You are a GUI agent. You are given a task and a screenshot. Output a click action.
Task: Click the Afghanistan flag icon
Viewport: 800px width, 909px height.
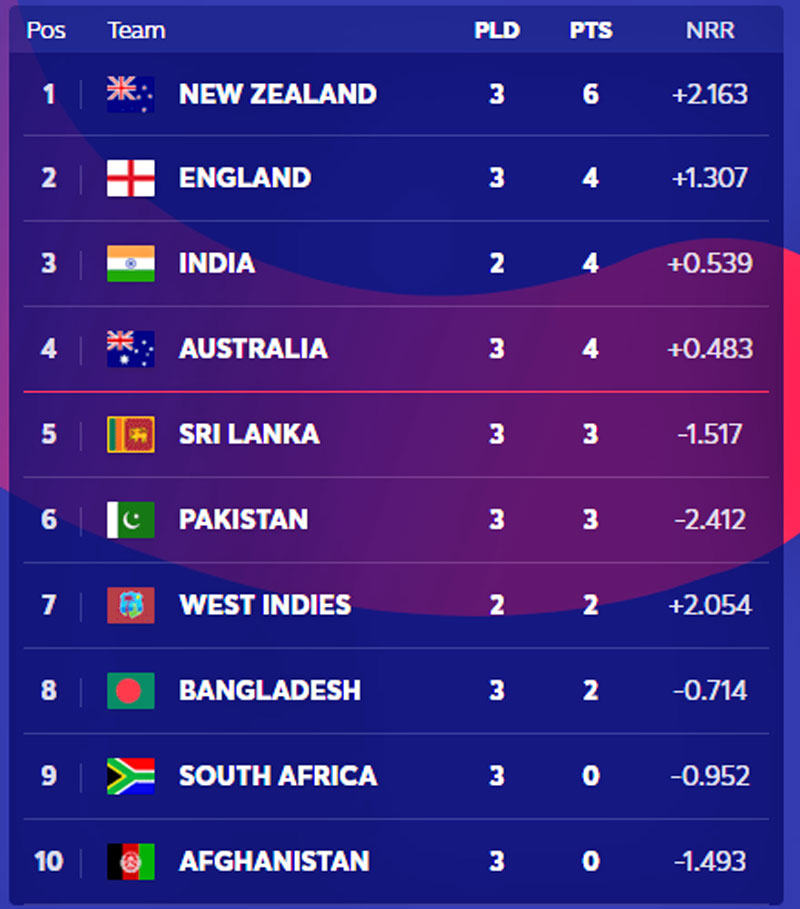pyautogui.click(x=131, y=861)
